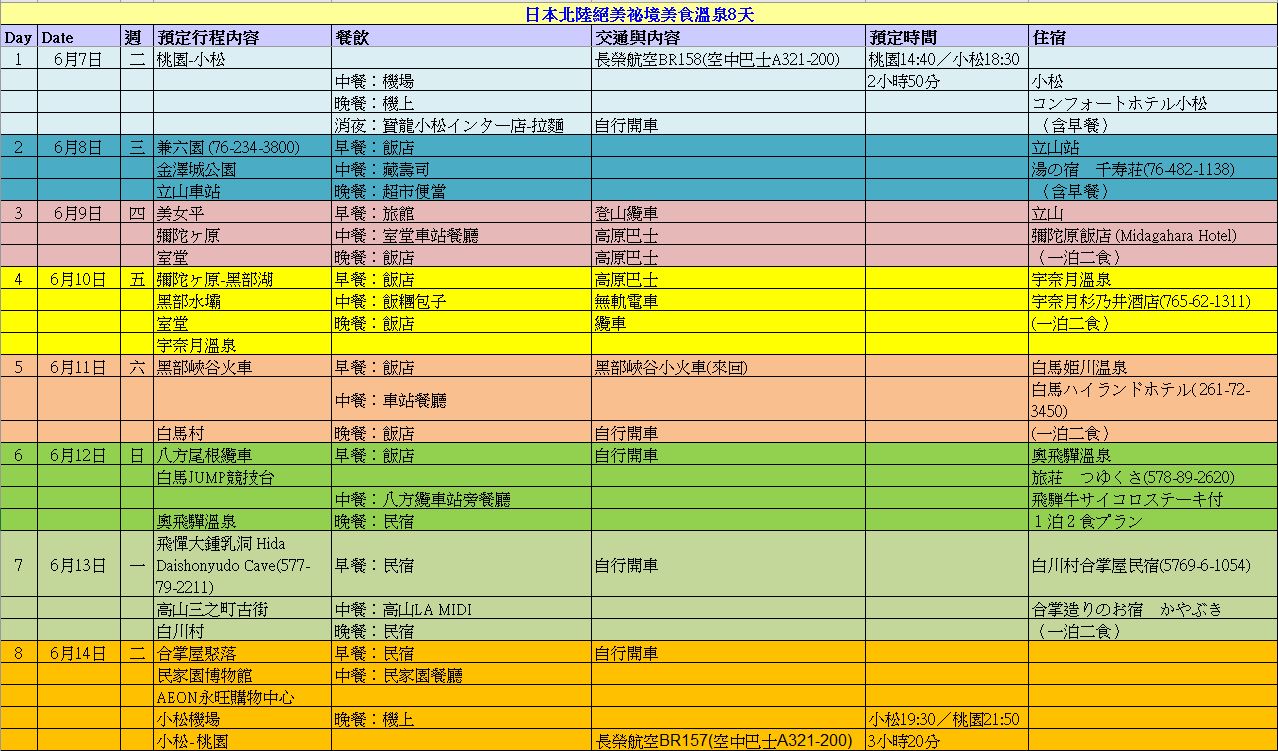Click the title cell 日本北陸絕美祕境美食溫泉8天
This screenshot has width=1278, height=751.
click(x=639, y=15)
